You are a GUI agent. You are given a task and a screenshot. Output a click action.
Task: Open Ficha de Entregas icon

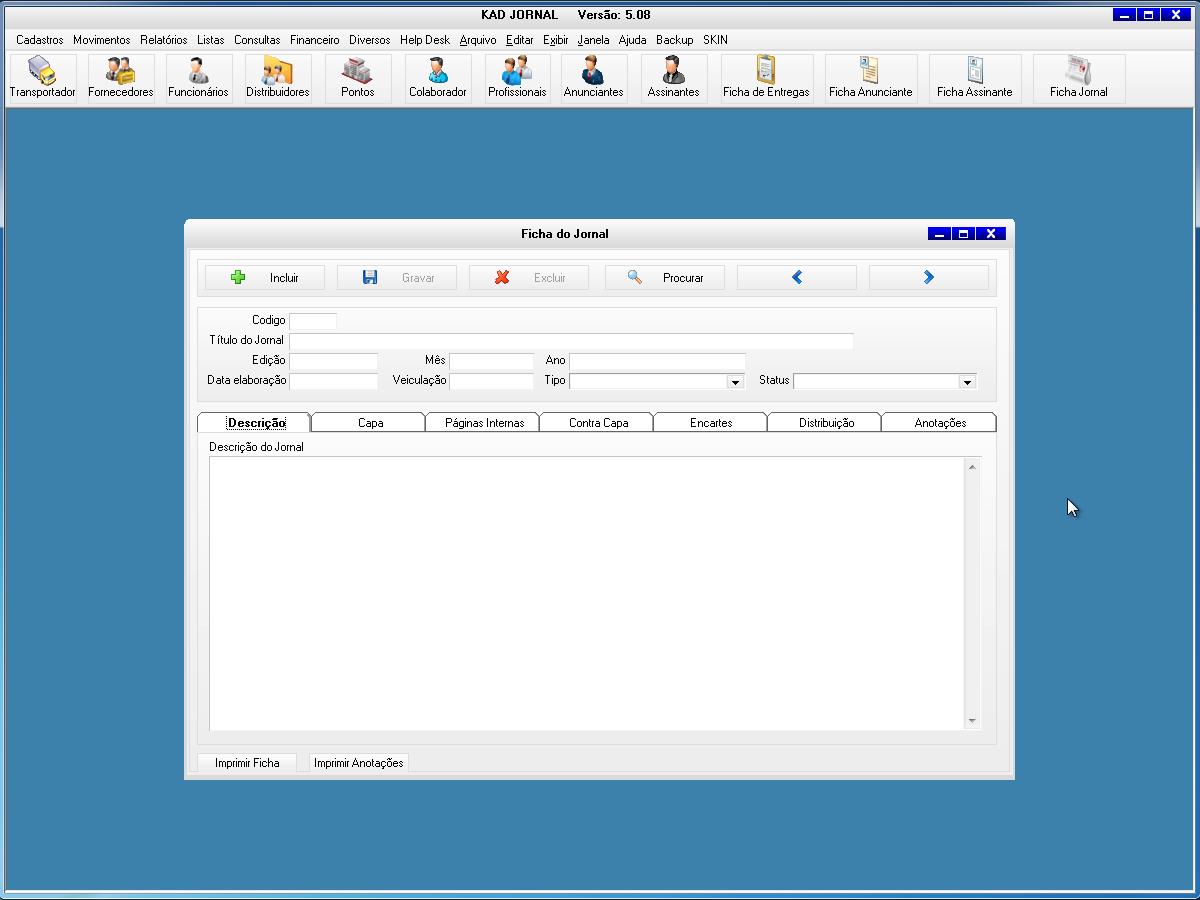click(x=766, y=78)
